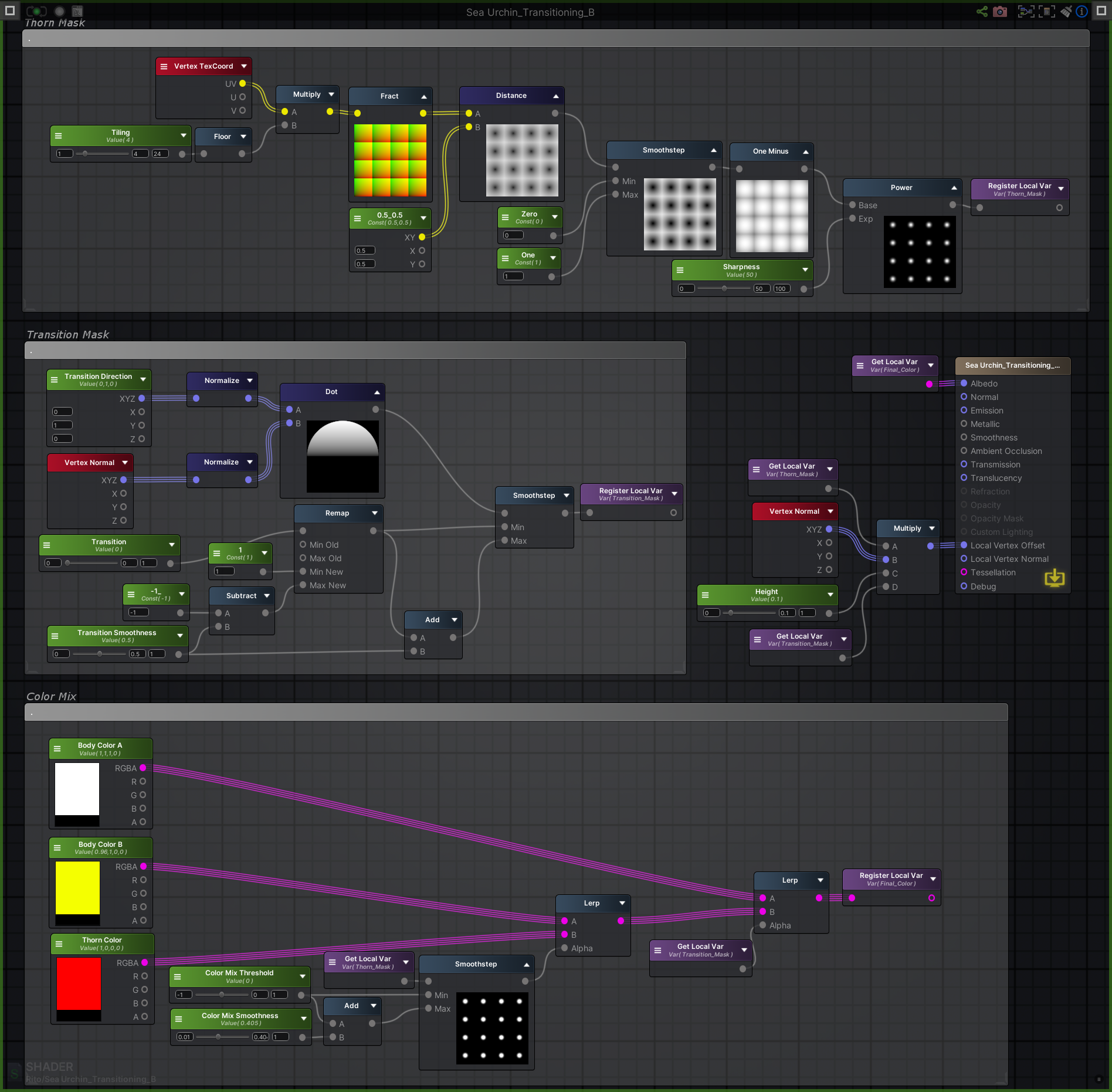Select the Sea Urchin_Transitioning_B title bar
Viewport: 1112px width, 1092px height.
(x=530, y=12)
